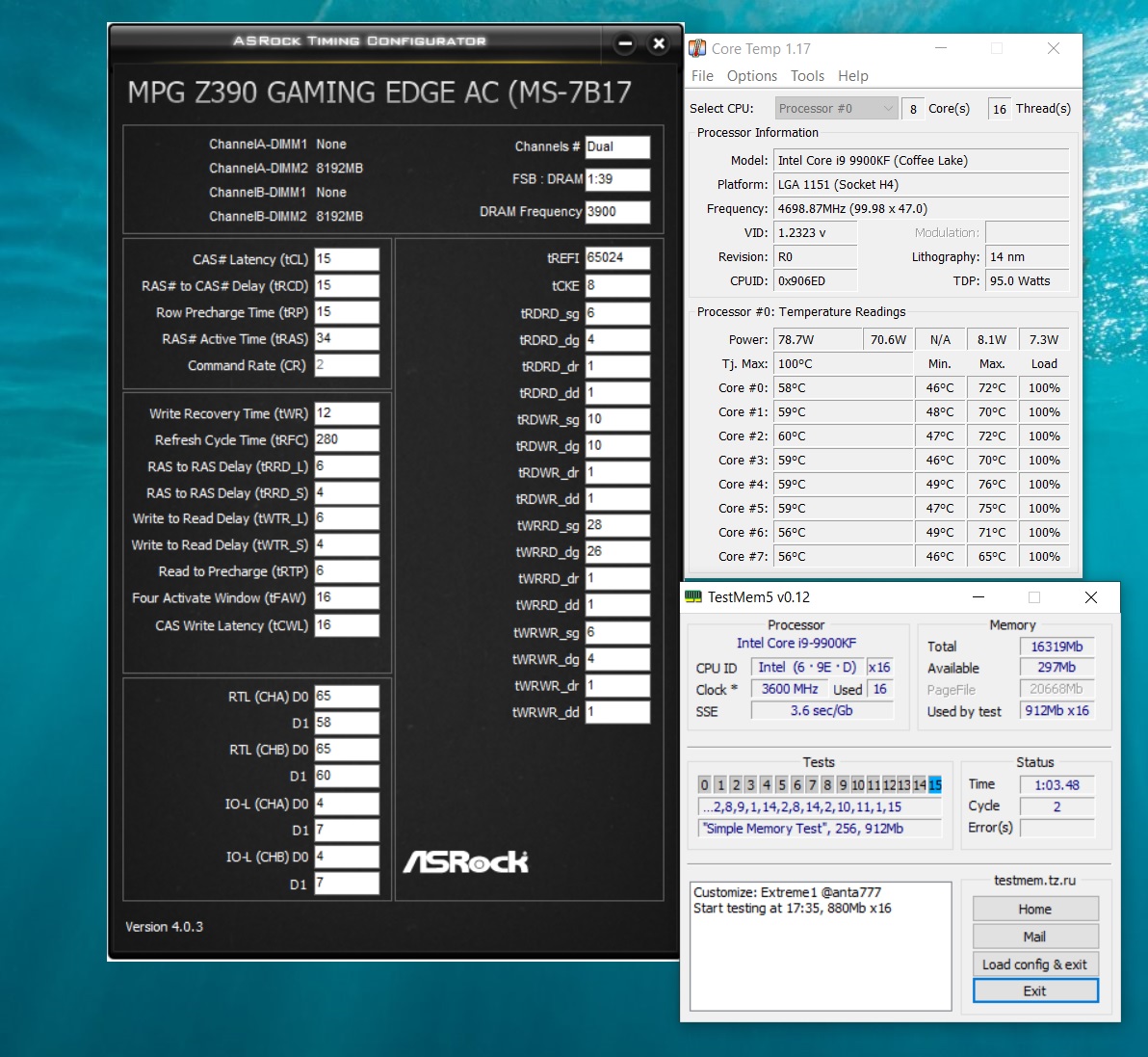The image size is (1148, 1057).
Task: Click the Available memory value 297Mb
Action: tap(1057, 668)
